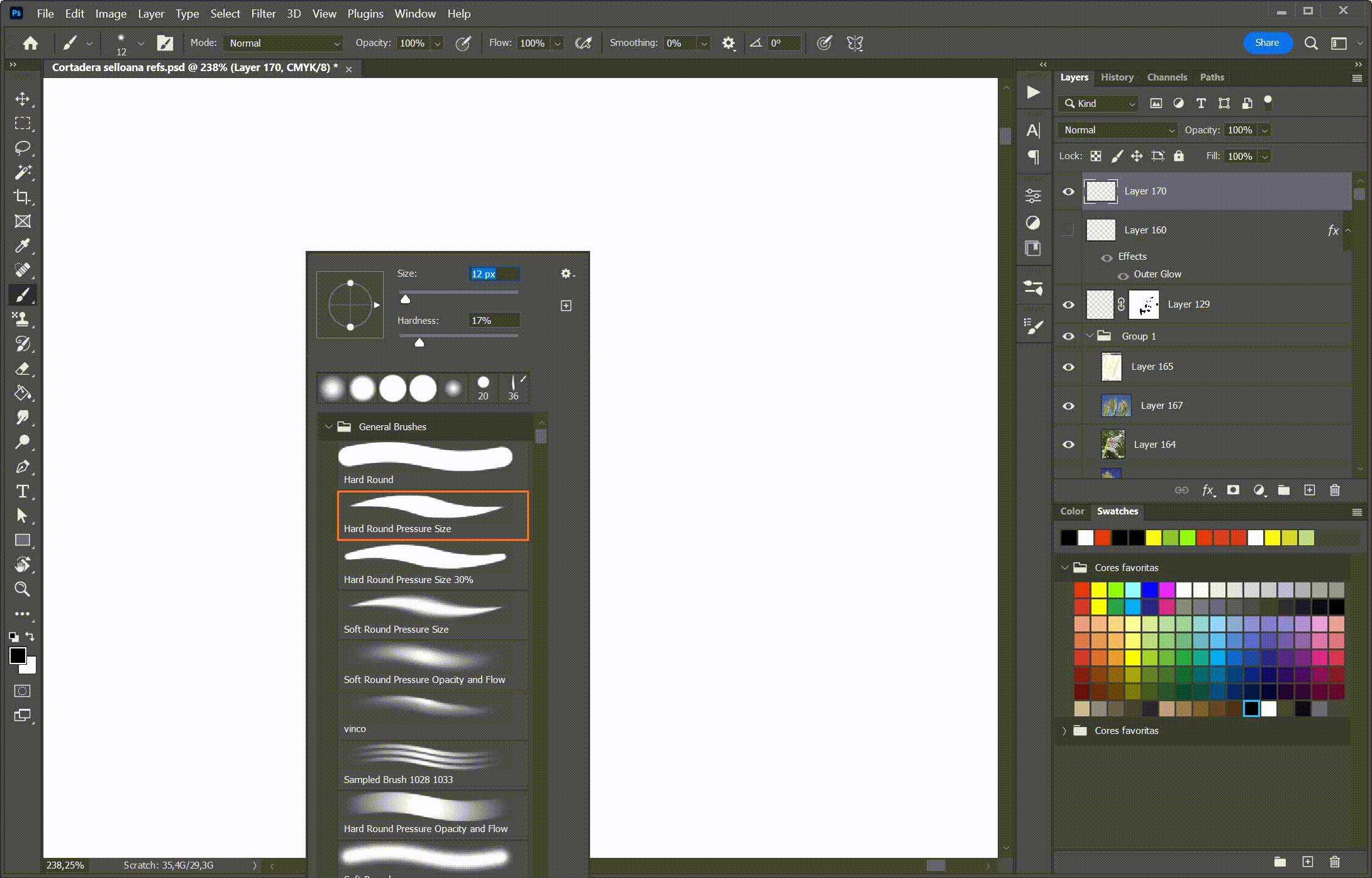
Task: Click the Share button
Action: pyautogui.click(x=1266, y=42)
